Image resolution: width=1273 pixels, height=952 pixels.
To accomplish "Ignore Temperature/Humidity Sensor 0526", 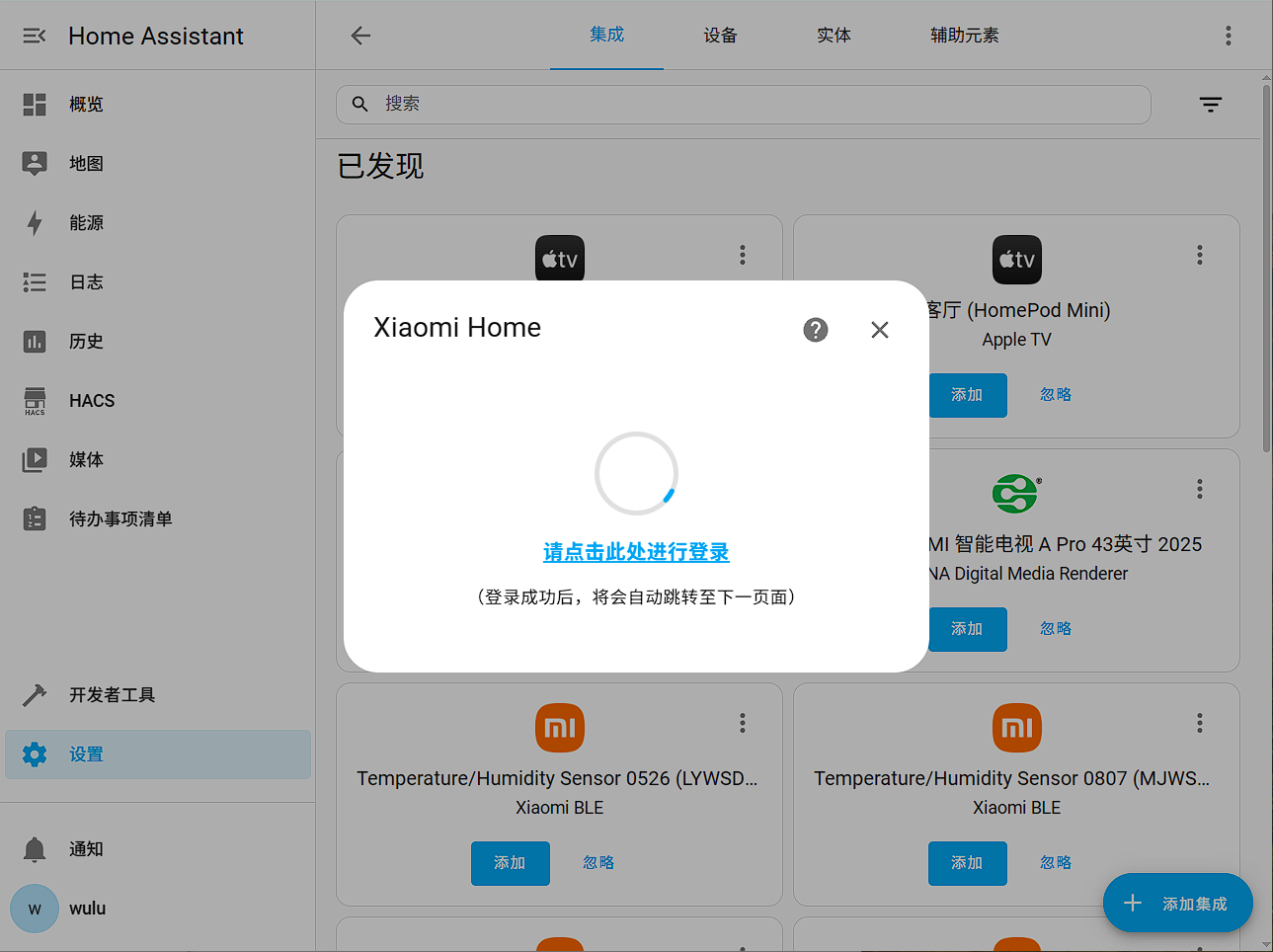I will pyautogui.click(x=598, y=863).
